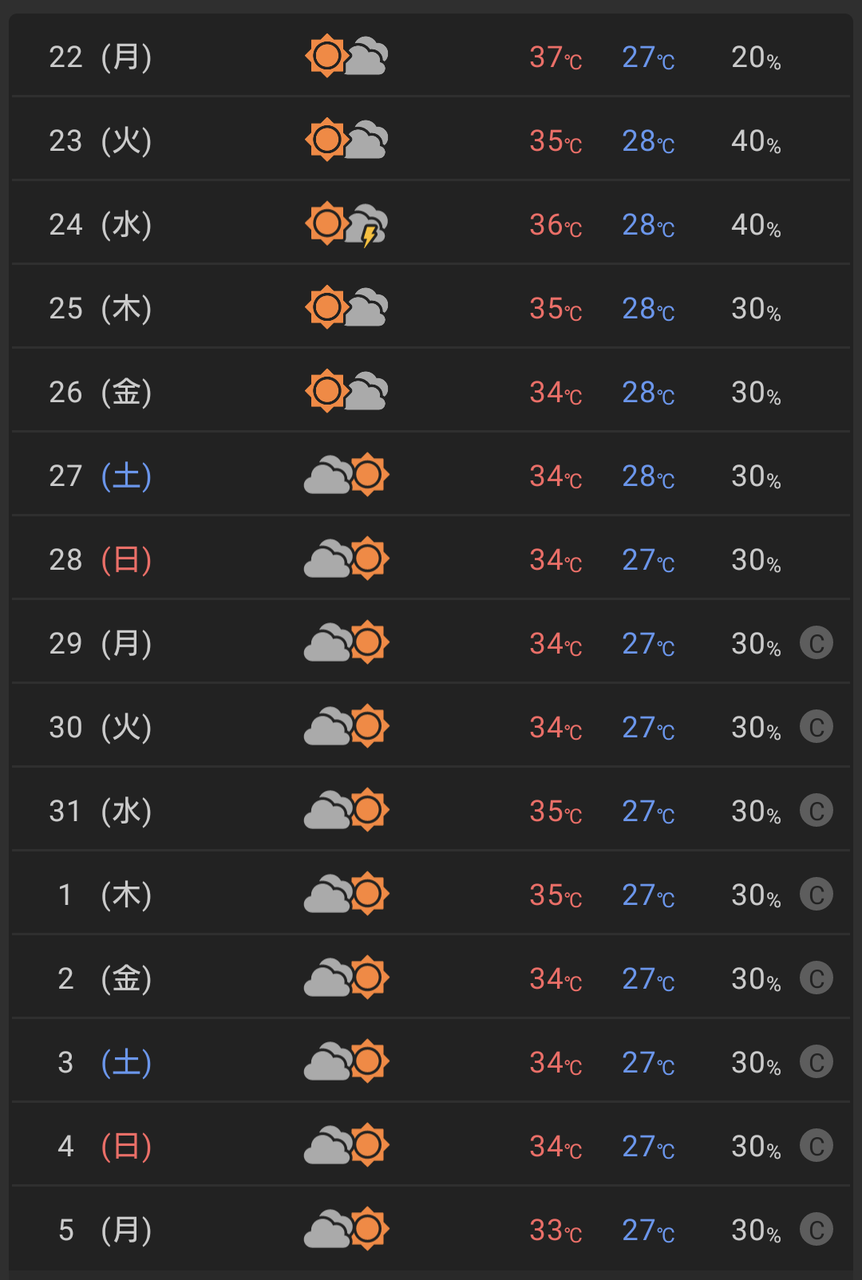This screenshot has height=1280, width=862.
Task: Open the 30 (火) daily forecast row
Action: tap(430, 727)
